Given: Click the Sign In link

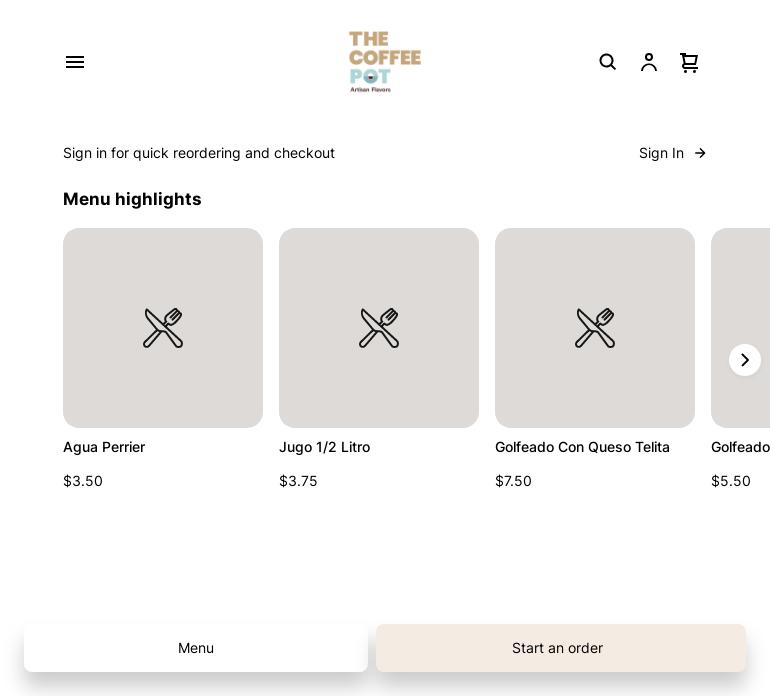Looking at the screenshot, I should click(x=661, y=153).
